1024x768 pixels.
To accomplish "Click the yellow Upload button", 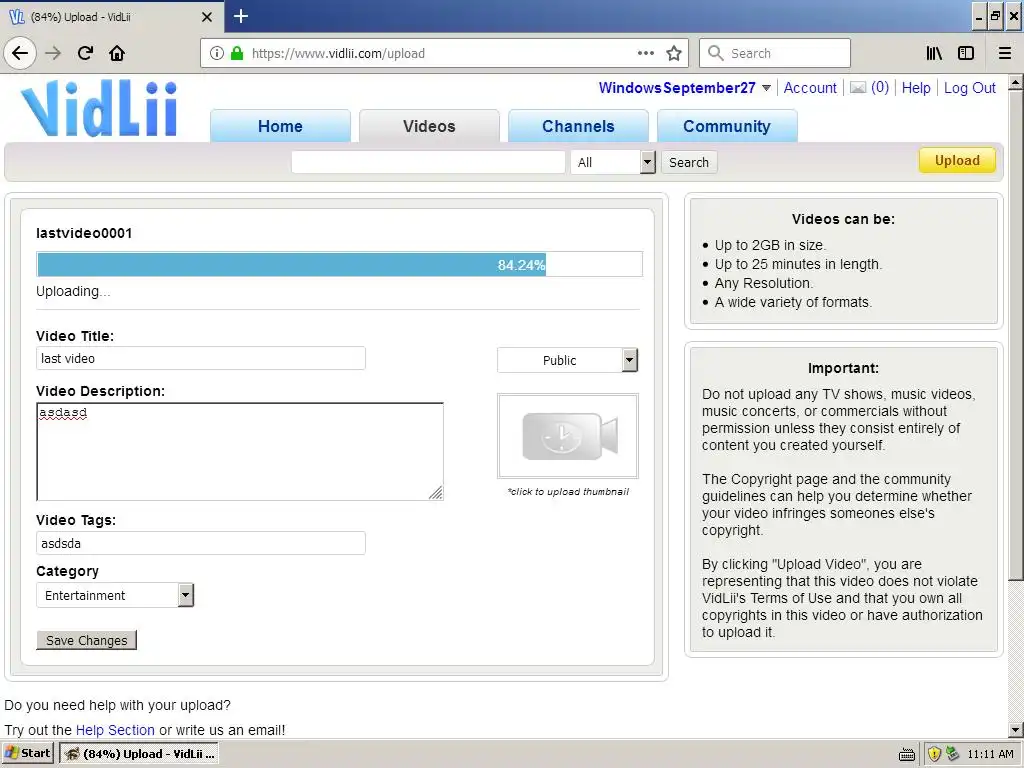I will (957, 161).
